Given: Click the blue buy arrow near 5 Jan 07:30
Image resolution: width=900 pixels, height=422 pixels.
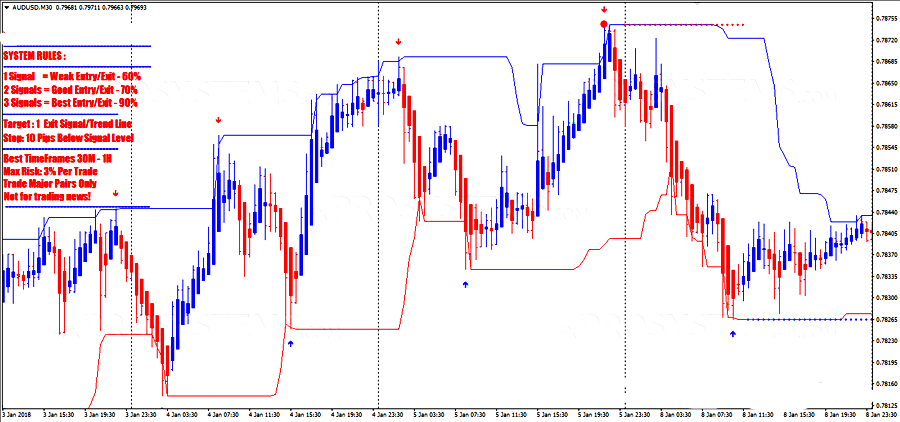Looking at the screenshot, I should click(x=465, y=284).
